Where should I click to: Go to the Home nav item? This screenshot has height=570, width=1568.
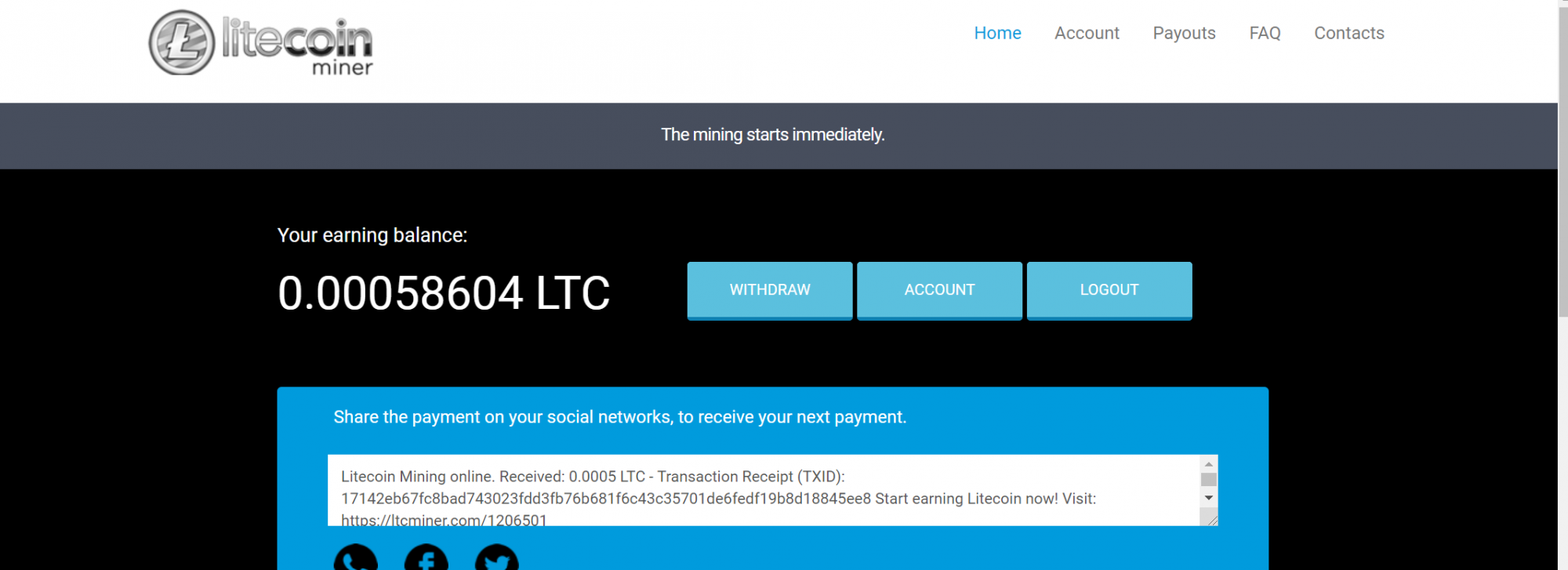click(x=997, y=33)
